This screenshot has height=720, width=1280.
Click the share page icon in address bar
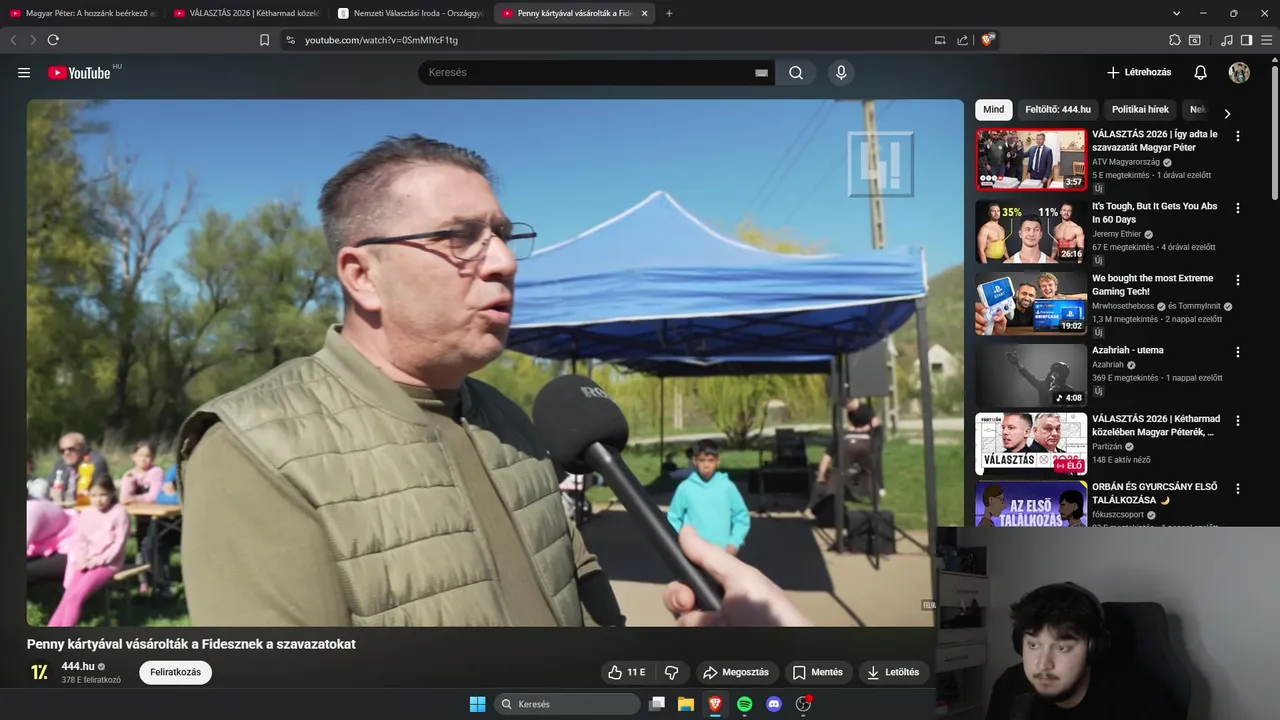click(962, 40)
